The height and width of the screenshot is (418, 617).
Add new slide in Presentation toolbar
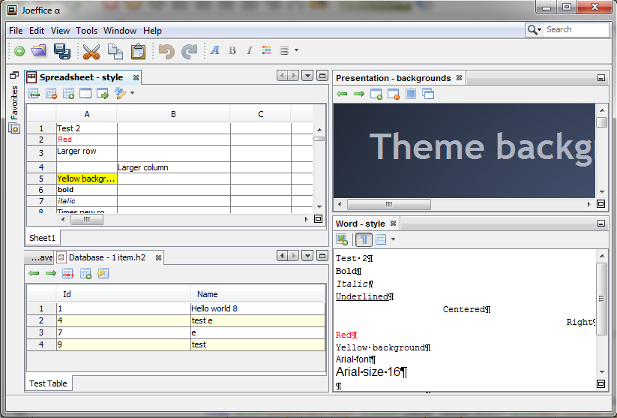pyautogui.click(x=377, y=94)
